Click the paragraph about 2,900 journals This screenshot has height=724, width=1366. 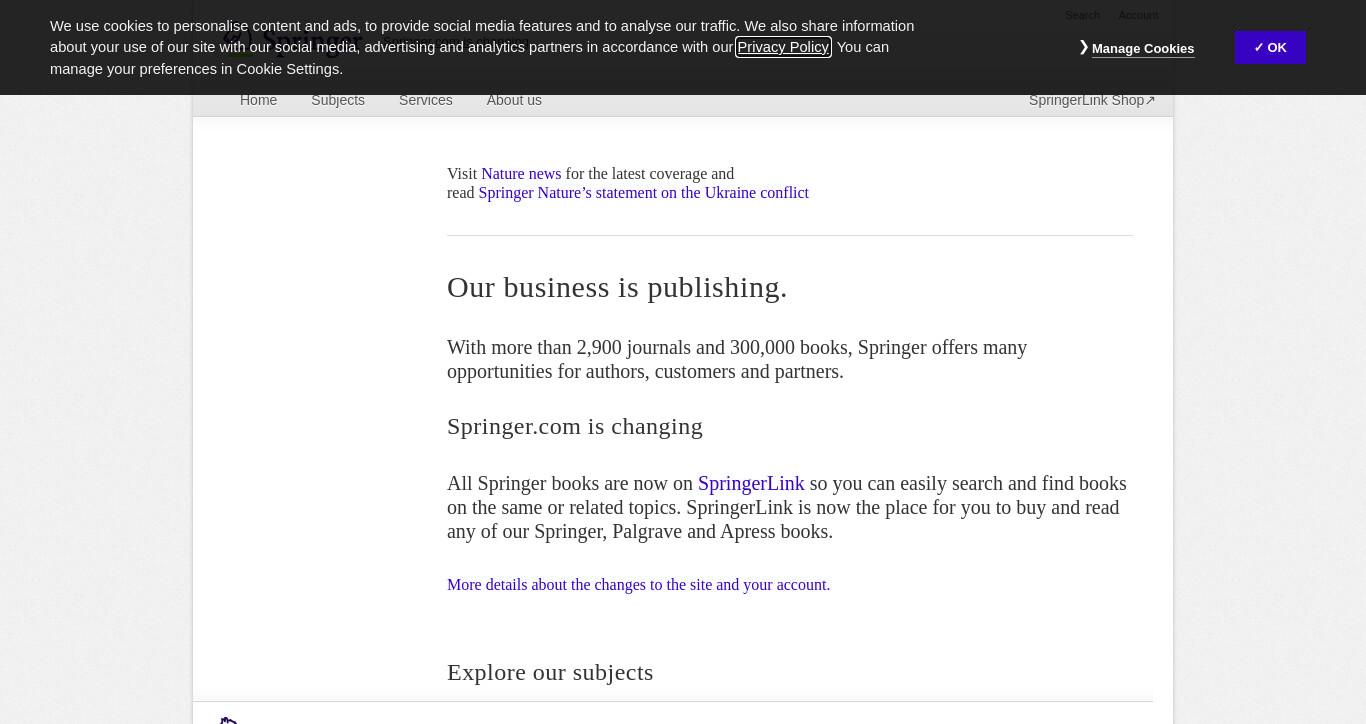tap(737, 359)
